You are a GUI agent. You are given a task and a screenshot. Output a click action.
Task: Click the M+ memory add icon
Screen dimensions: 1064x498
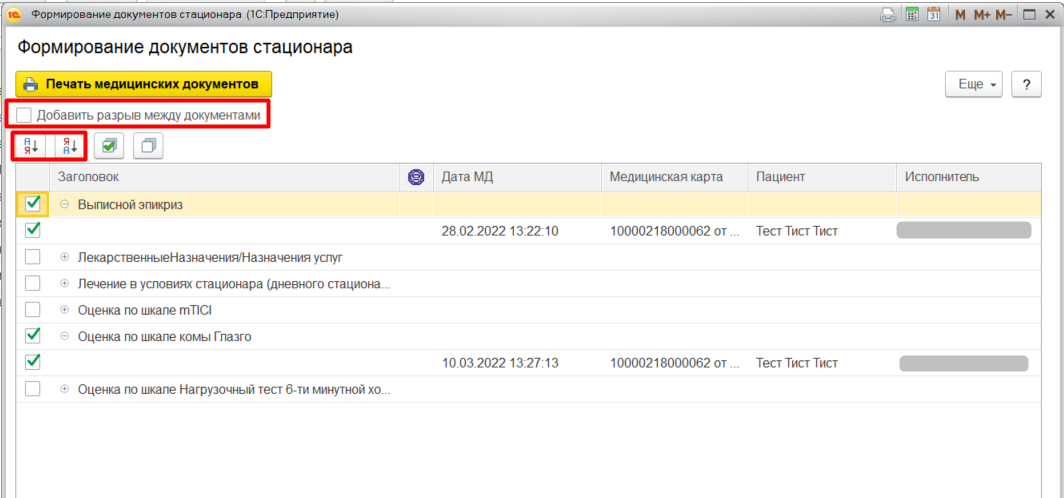click(982, 15)
